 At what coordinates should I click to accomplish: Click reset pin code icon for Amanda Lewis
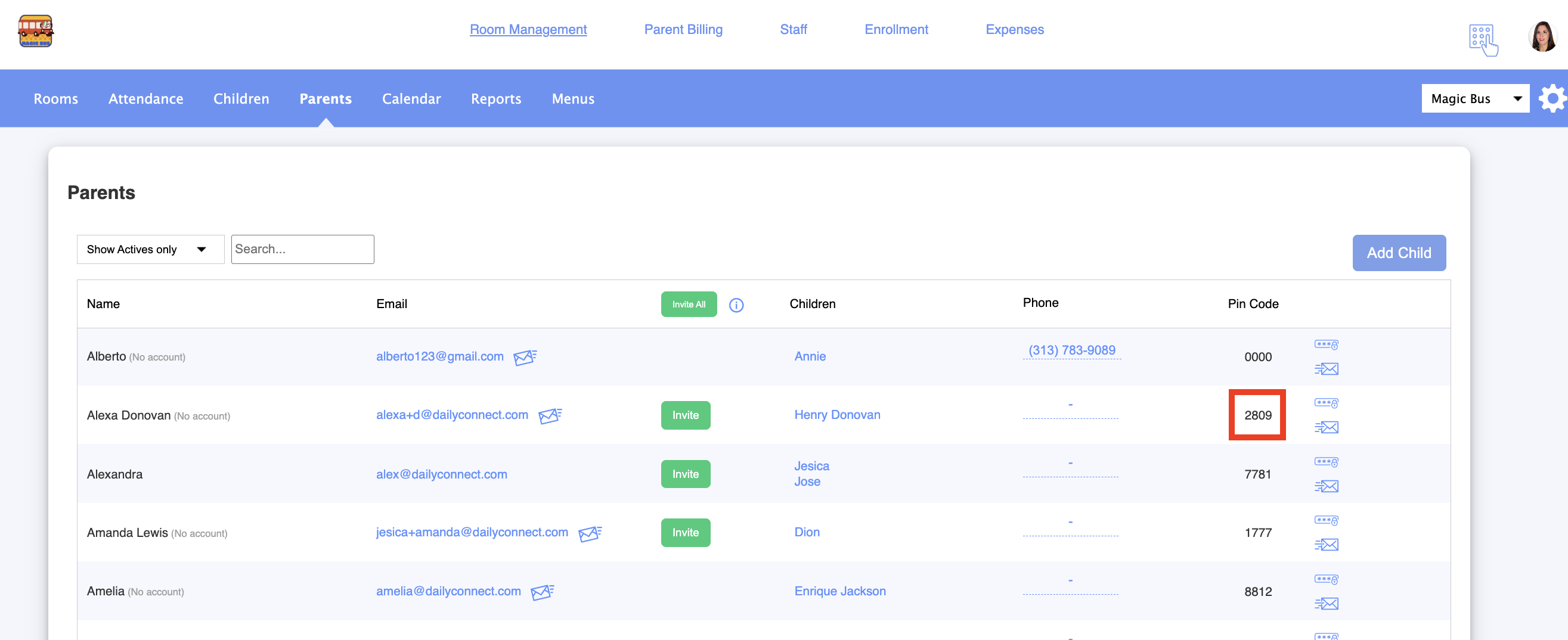(x=1326, y=521)
